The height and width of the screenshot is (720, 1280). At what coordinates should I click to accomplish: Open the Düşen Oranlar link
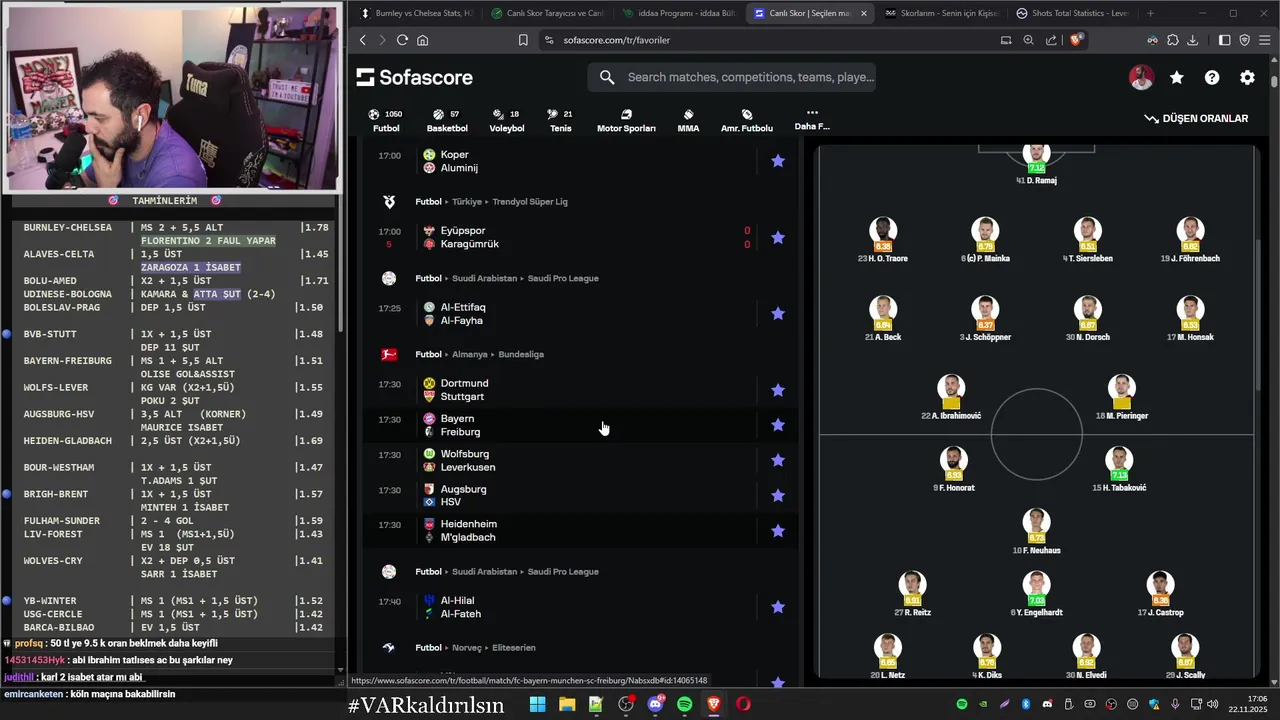click(x=1196, y=118)
